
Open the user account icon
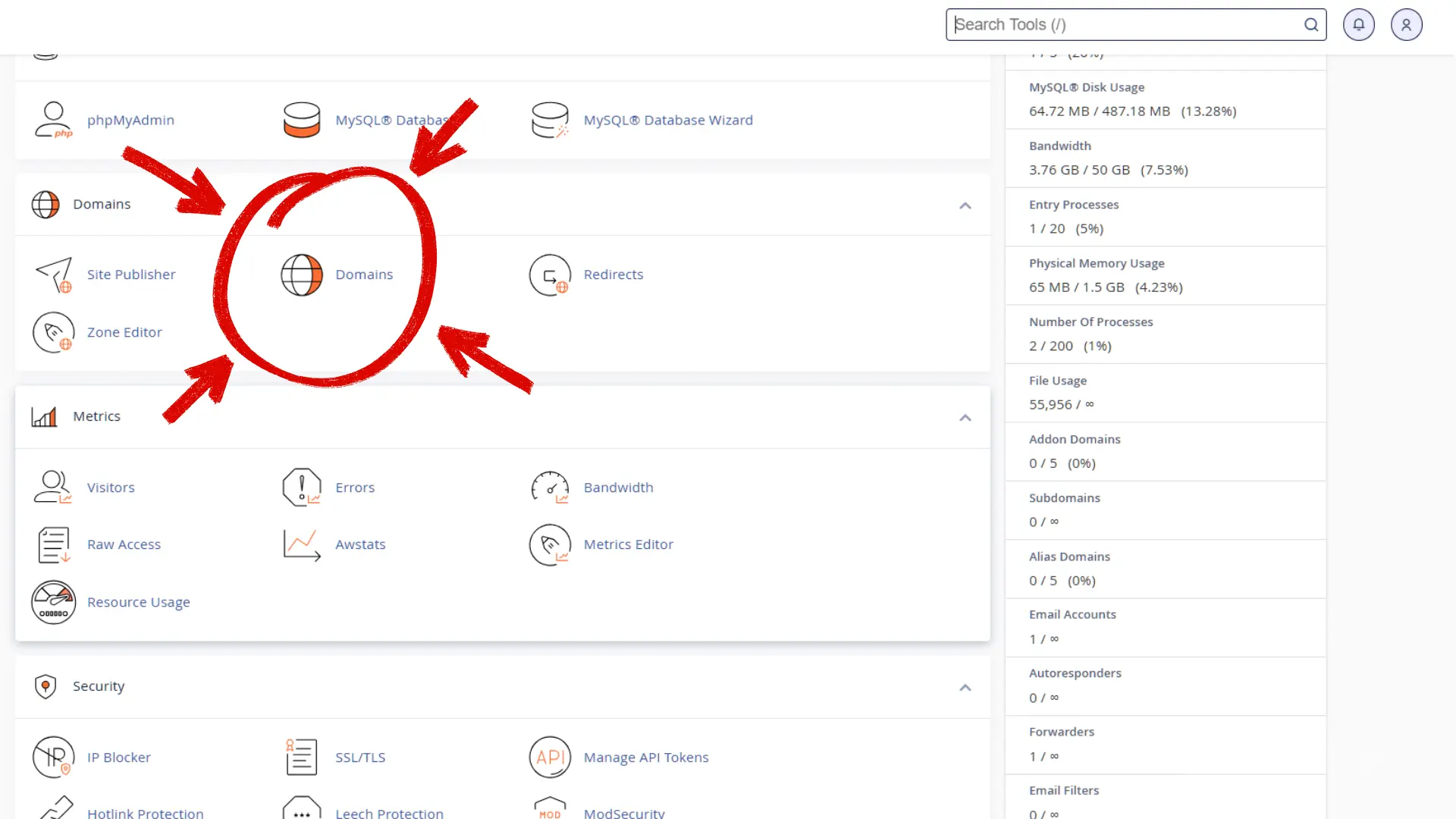(x=1407, y=25)
